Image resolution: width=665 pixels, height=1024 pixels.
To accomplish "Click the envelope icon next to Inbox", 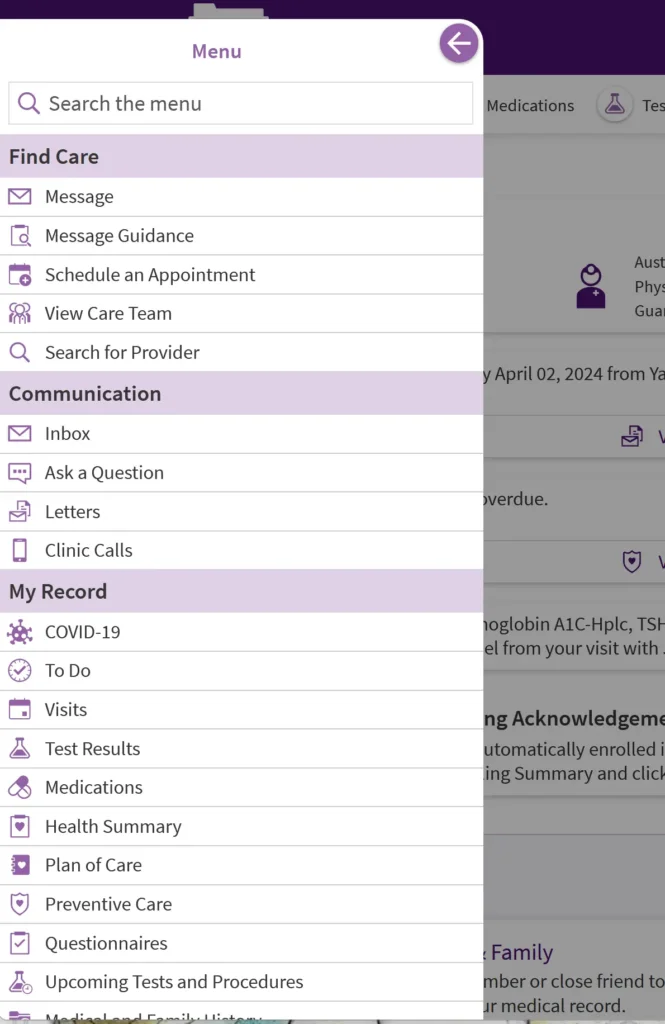I will click(x=20, y=434).
